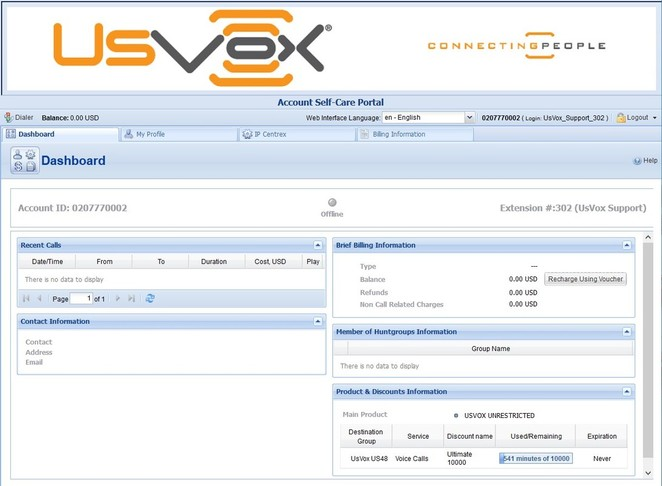The height and width of the screenshot is (486, 662).
Task: Collapse the Member of Huntgroups Information panel
Action: point(627,332)
